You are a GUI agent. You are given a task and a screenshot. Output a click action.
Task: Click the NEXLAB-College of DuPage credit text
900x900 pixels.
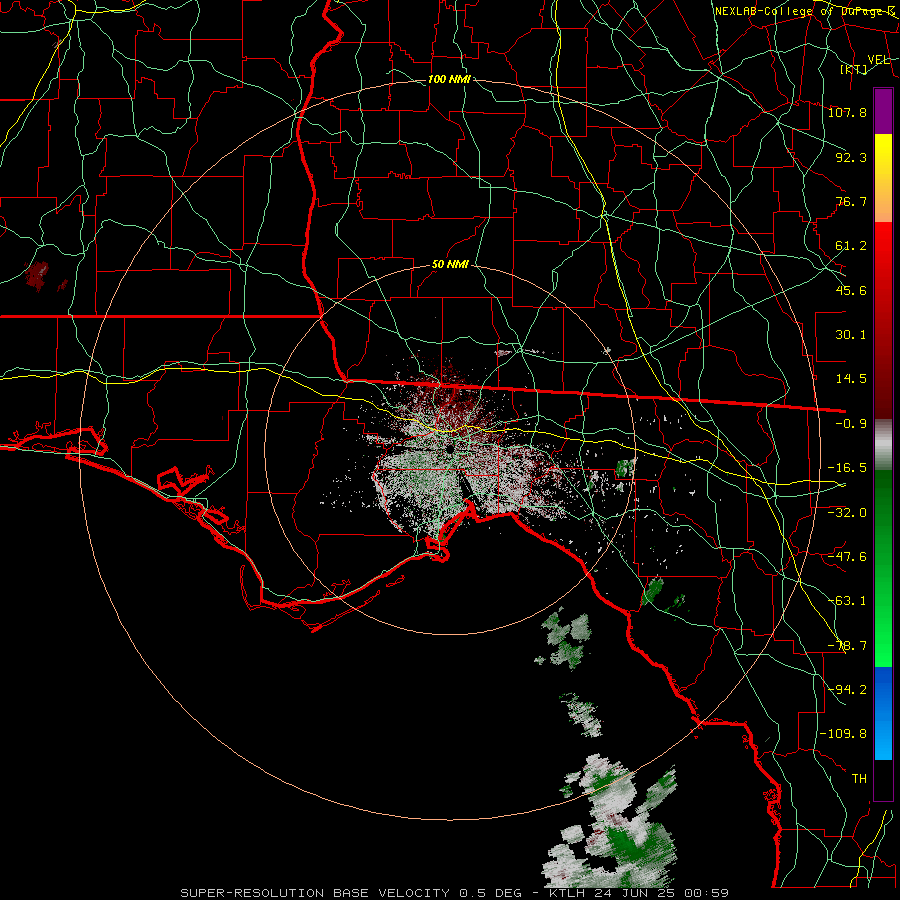pos(805,11)
